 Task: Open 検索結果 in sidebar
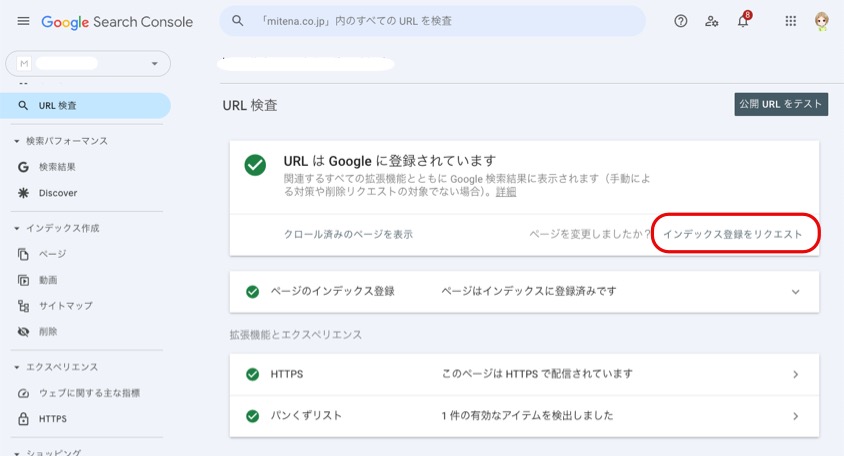click(57, 167)
